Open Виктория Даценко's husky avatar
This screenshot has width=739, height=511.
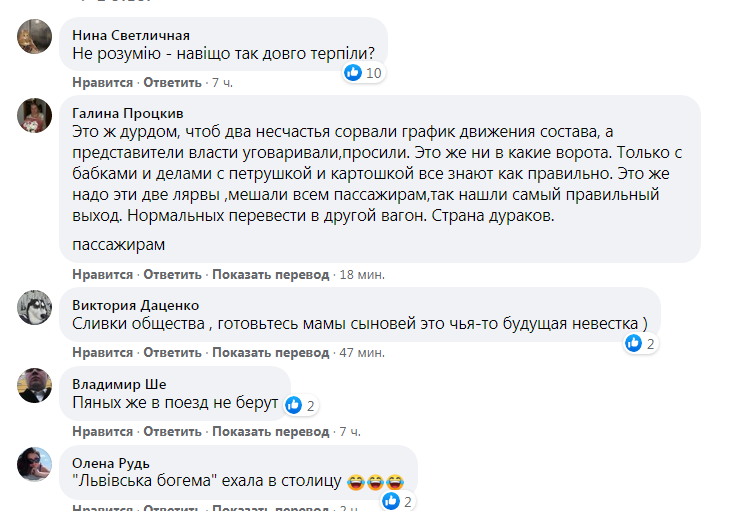pyautogui.click(x=35, y=306)
